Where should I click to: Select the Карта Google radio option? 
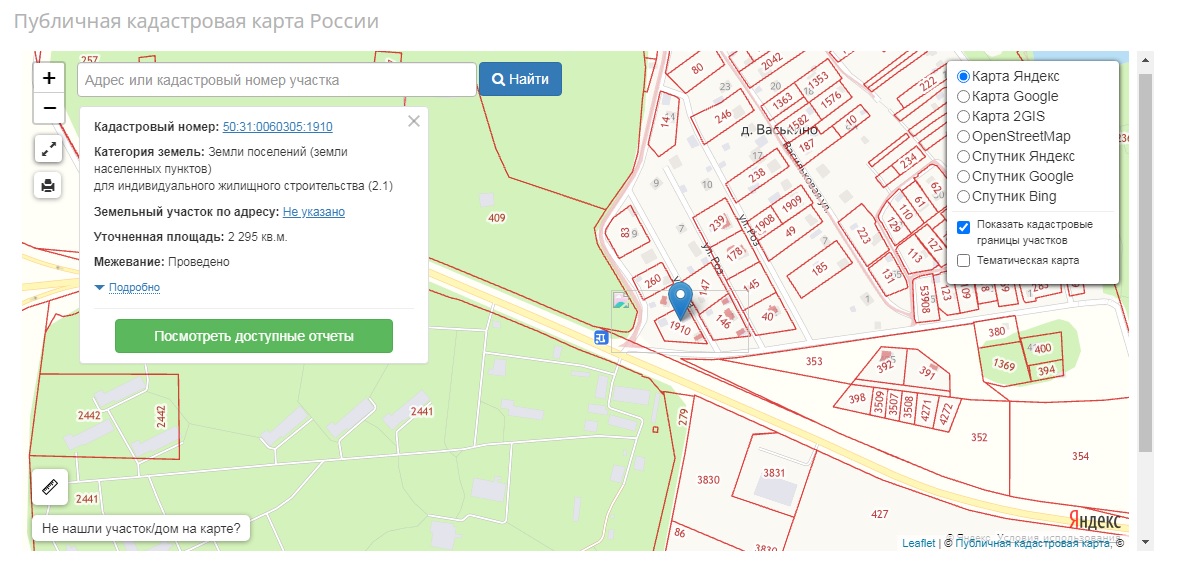tap(964, 97)
